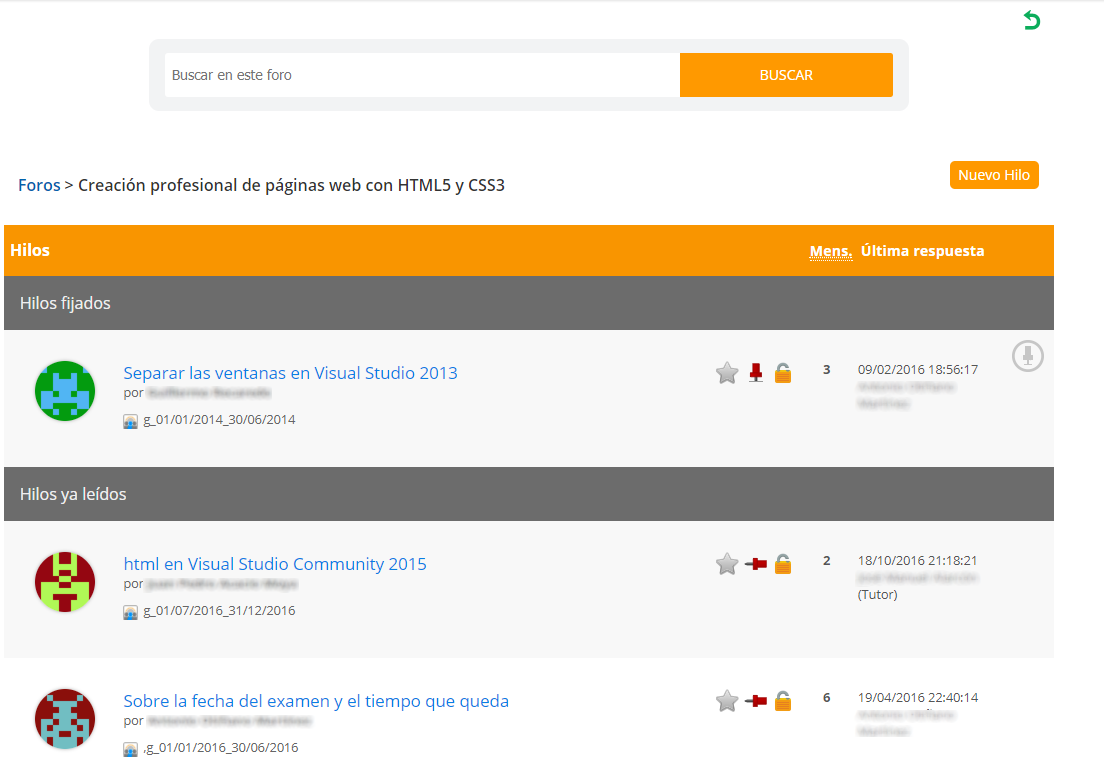Star the 'Separar las ventanas' thread as favorite

click(727, 373)
